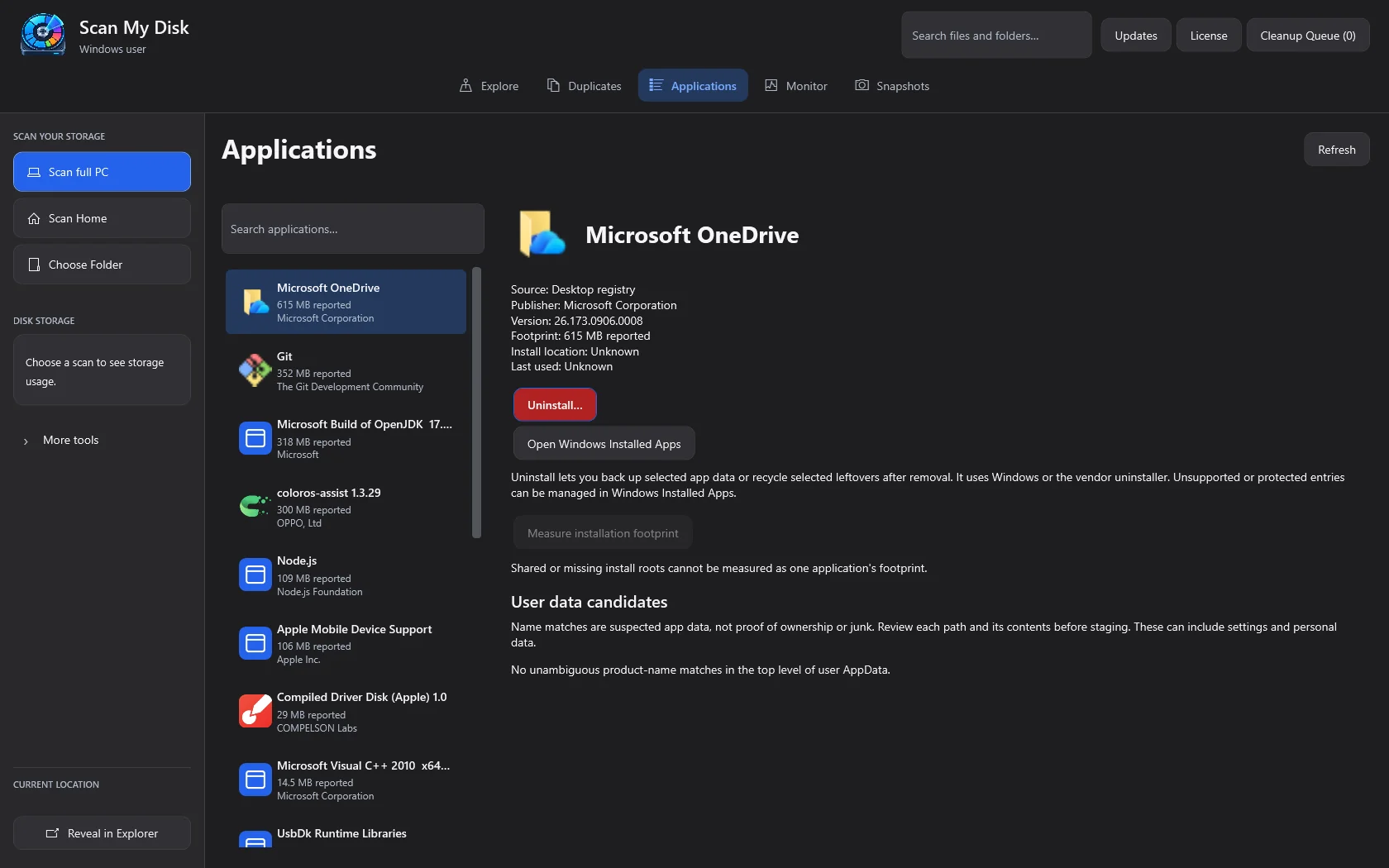
Task: Select Microsoft Visual C++ 2010 x64 entry
Action: [346, 780]
